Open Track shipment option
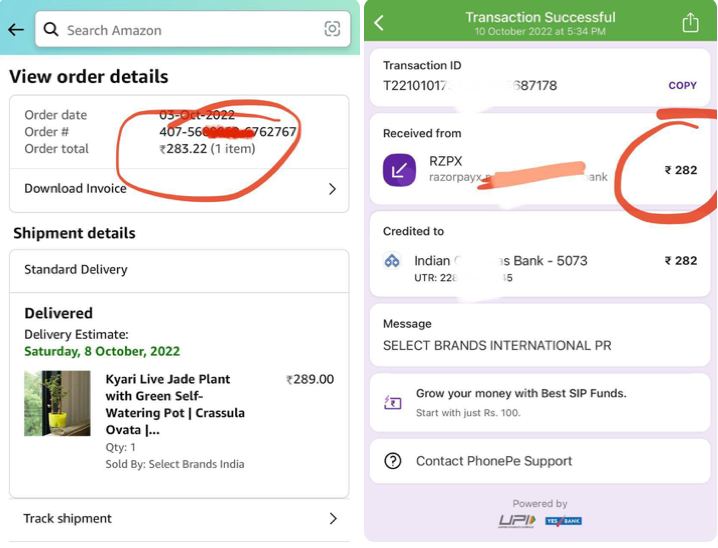Viewport: 718px width, 548px height. 179,519
